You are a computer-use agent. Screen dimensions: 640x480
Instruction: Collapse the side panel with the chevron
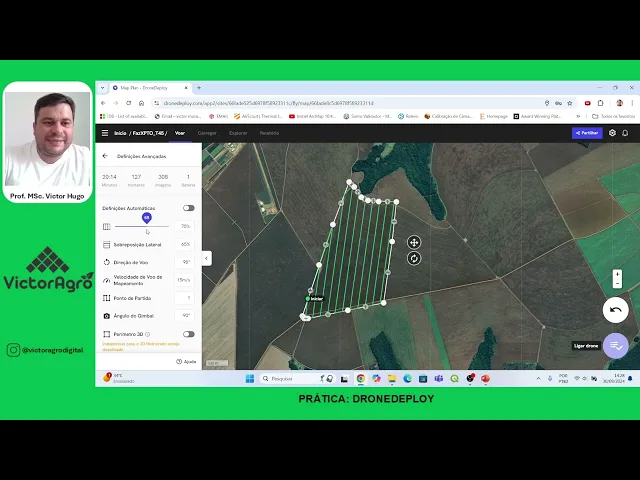[x=207, y=258]
